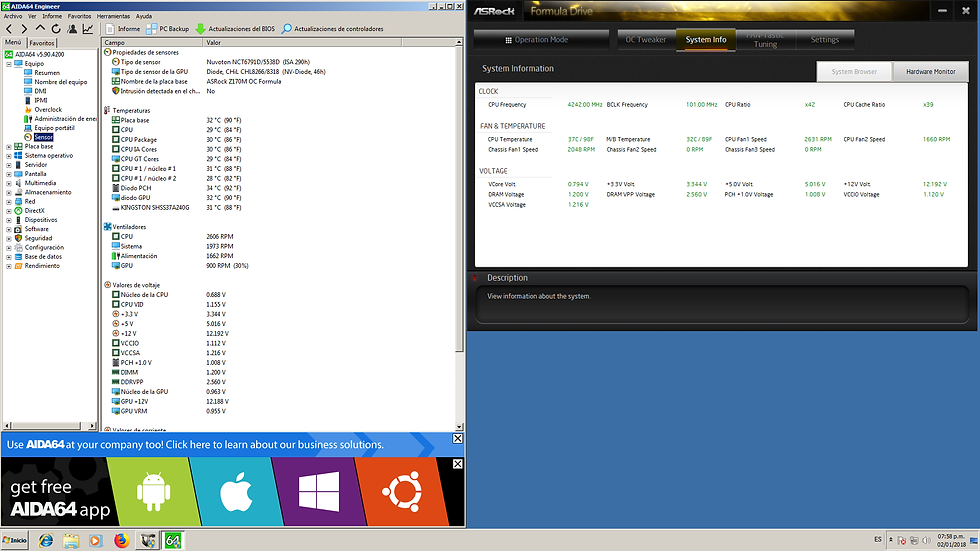Select the DMI tree item
Image resolution: width=980 pixels, height=551 pixels.
tap(40, 91)
